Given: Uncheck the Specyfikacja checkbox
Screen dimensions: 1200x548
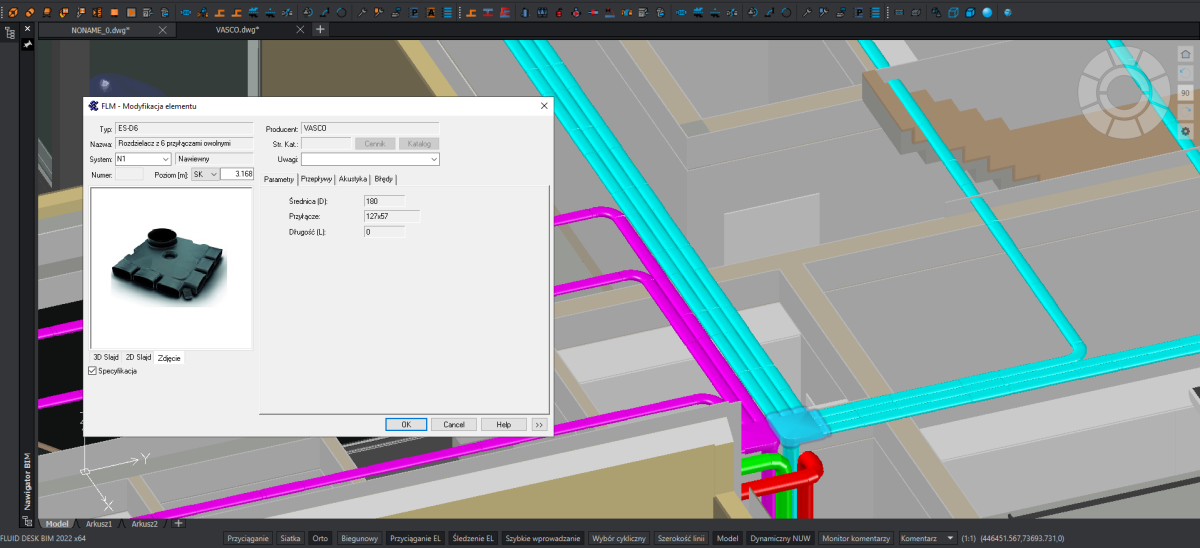Looking at the screenshot, I should (93, 371).
